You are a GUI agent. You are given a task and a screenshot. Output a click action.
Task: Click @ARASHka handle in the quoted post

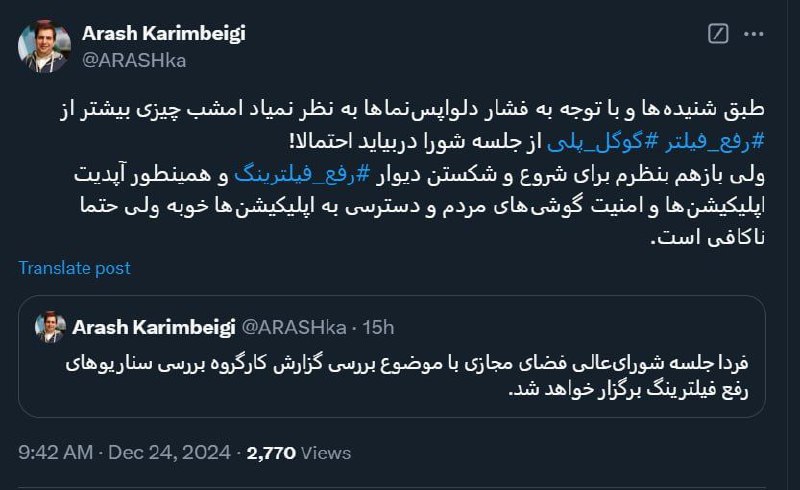pos(294,327)
